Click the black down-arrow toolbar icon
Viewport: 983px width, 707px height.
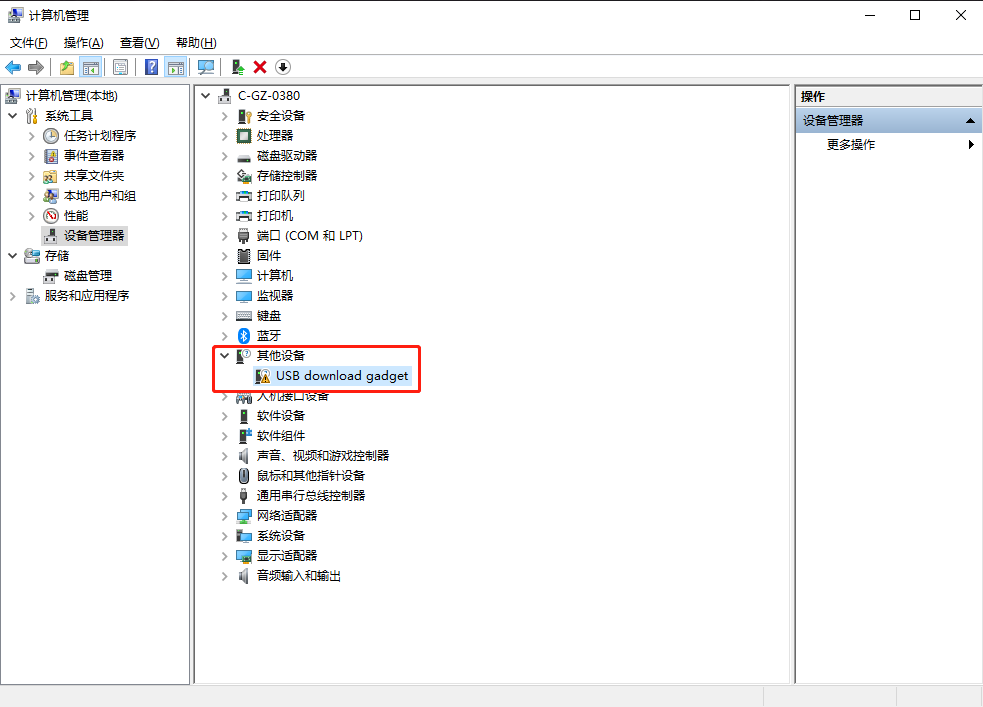(x=283, y=67)
